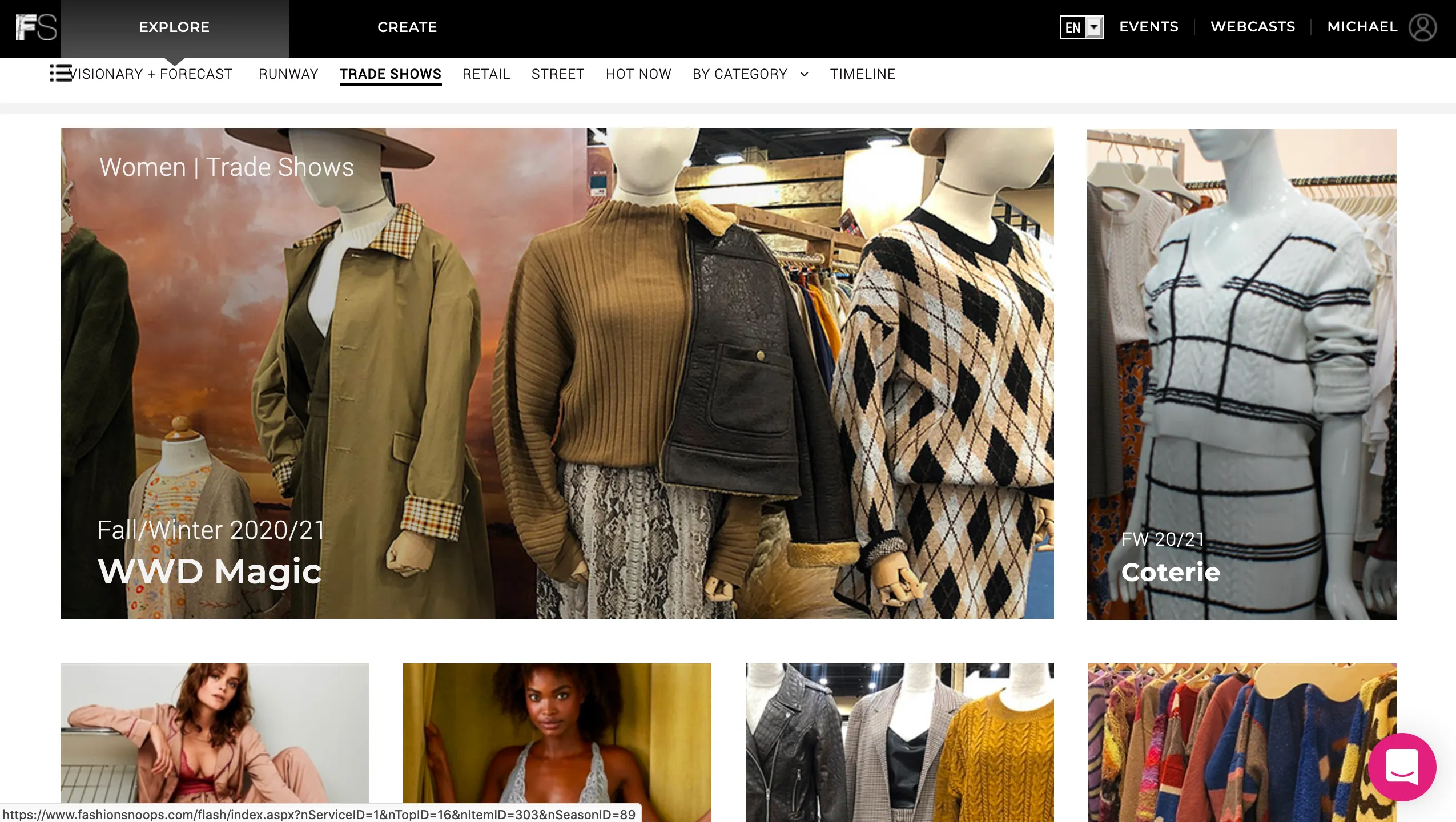Open the hamburger list menu icon
This screenshot has height=822, width=1456.
(x=61, y=73)
